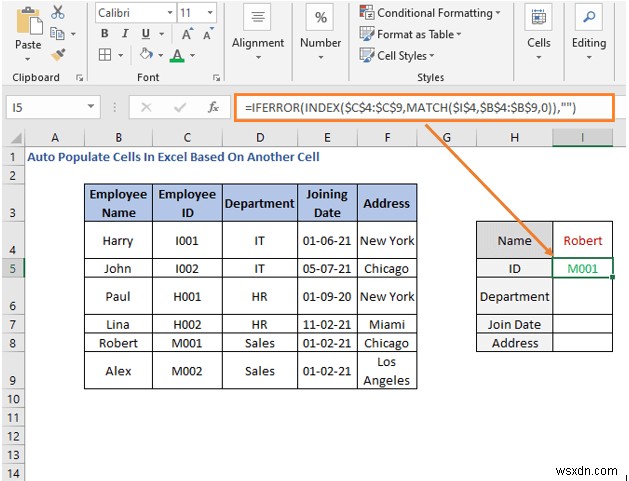Click inside the IFERROR formula bar

pos(424,108)
